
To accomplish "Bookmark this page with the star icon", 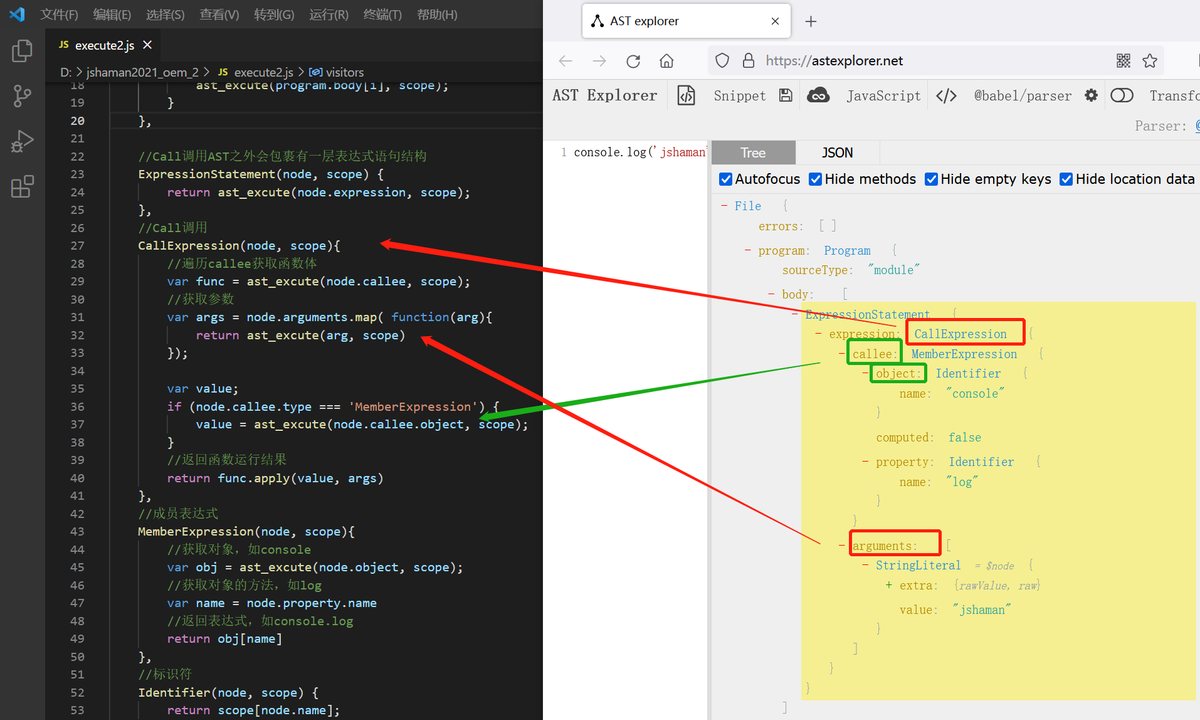I will [x=1150, y=61].
